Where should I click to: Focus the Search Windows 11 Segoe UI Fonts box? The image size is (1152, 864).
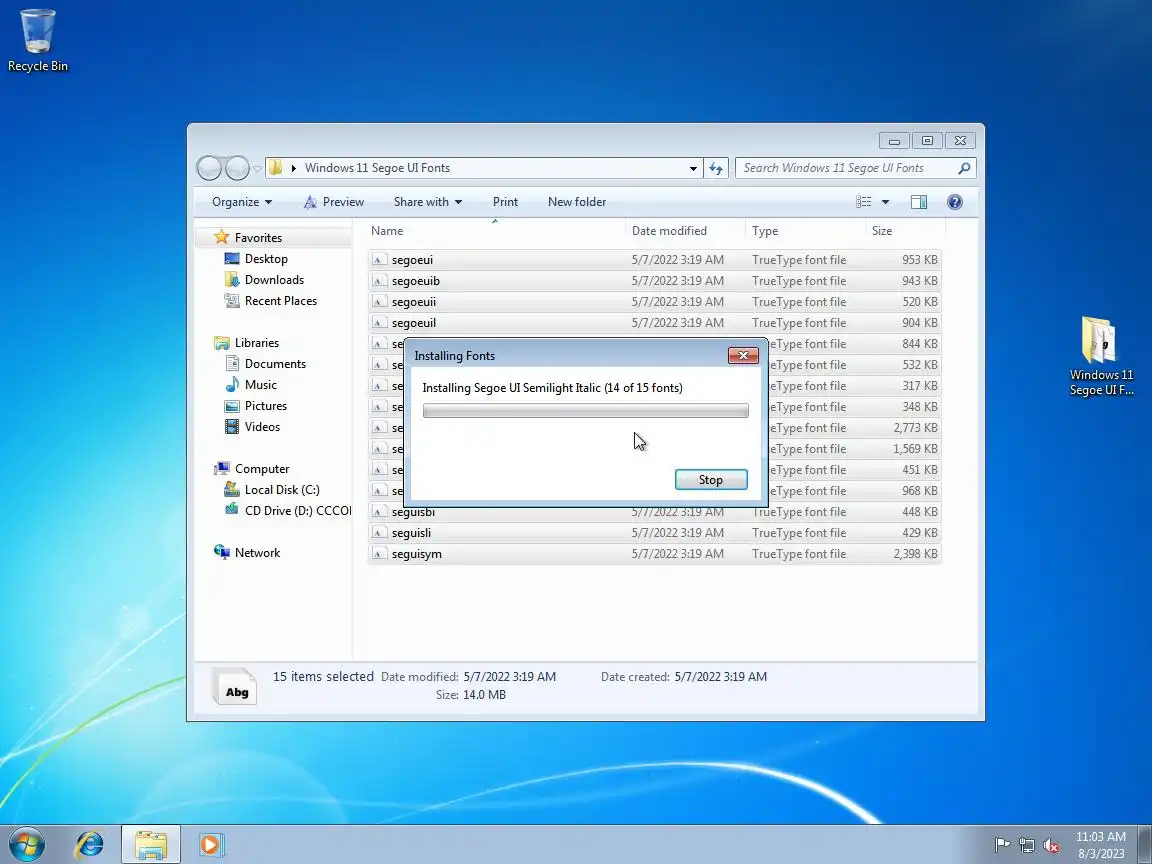(846, 168)
